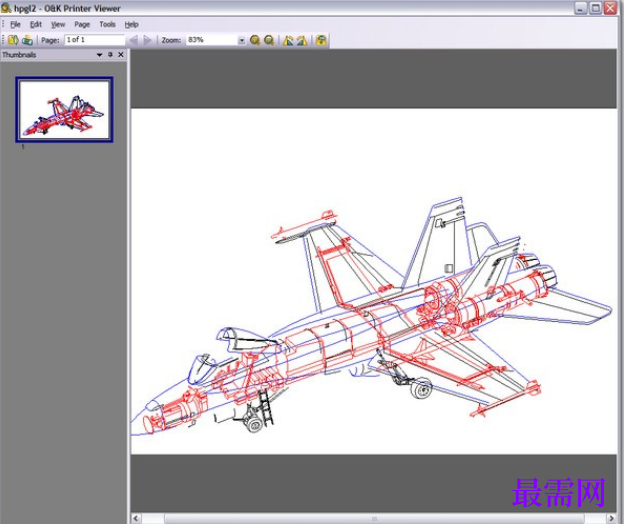Click the rotate left toolbar icon
The width and height of the screenshot is (624, 524).
[288, 40]
